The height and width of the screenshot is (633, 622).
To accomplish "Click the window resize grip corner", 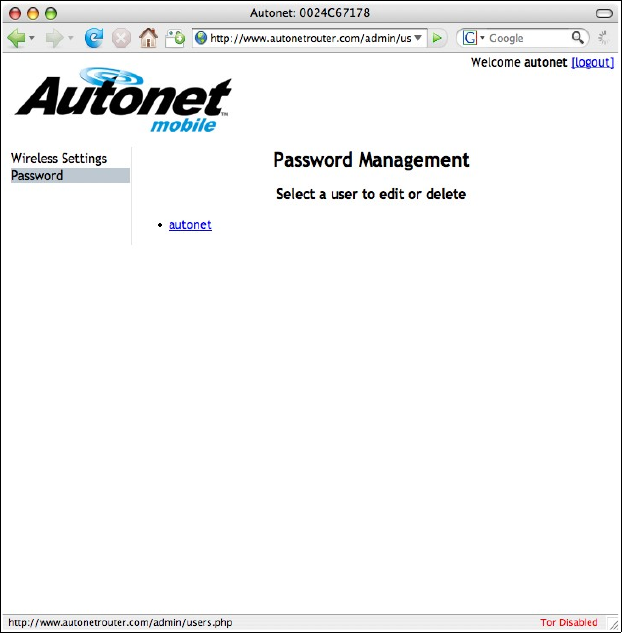I will (x=614, y=624).
